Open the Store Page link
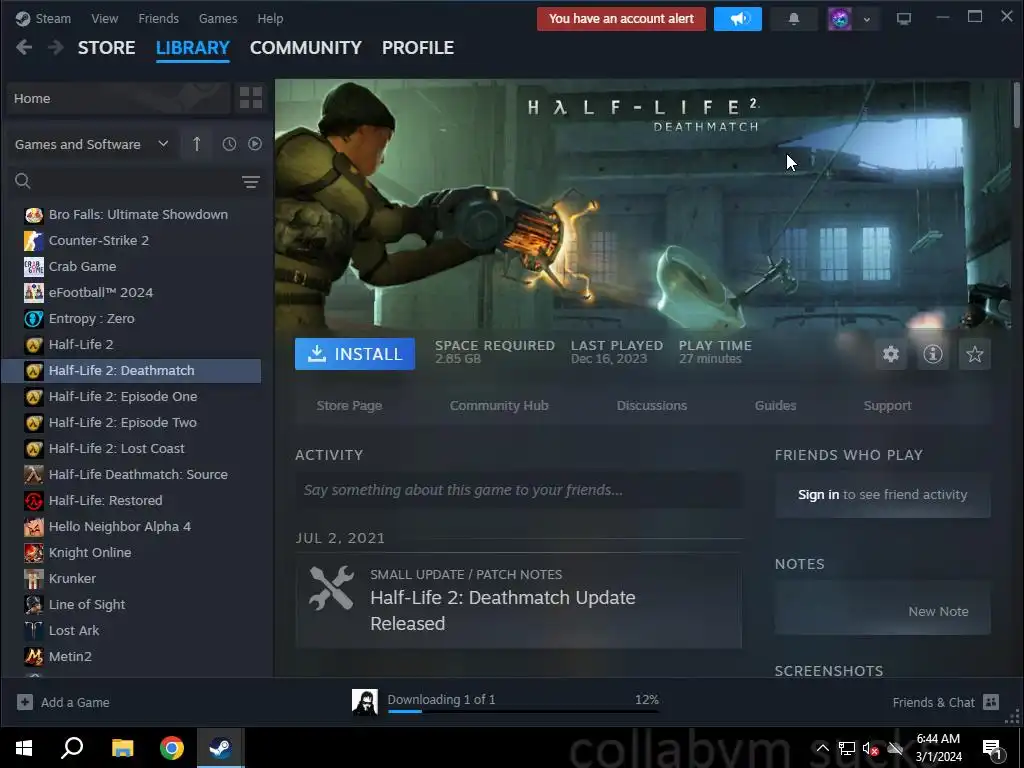The width and height of the screenshot is (1024, 768). pyautogui.click(x=349, y=406)
